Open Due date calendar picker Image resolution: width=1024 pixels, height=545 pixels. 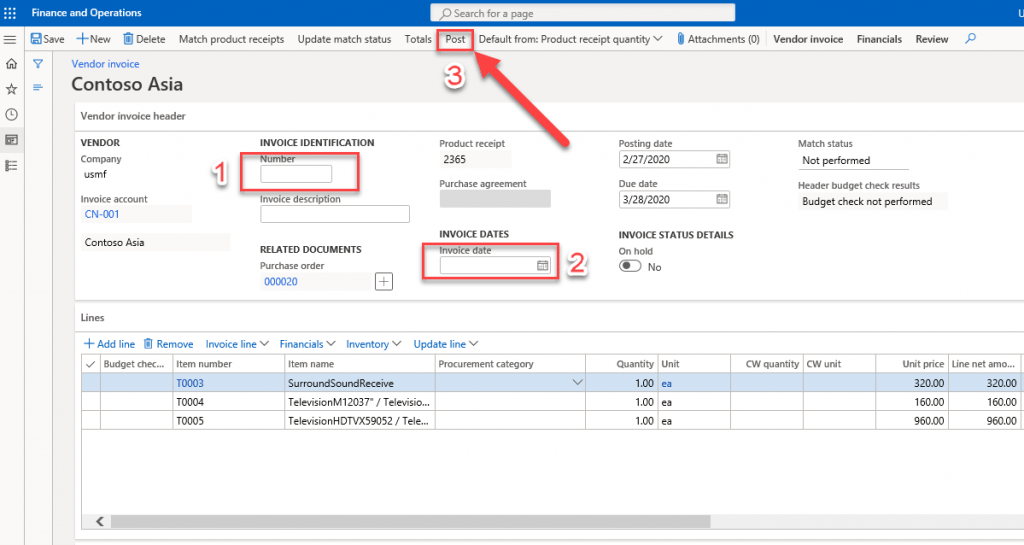722,200
